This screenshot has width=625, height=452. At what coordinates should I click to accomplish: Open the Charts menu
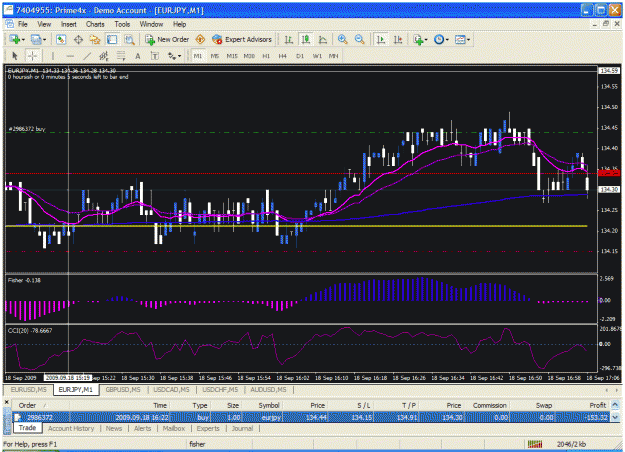(x=95, y=24)
